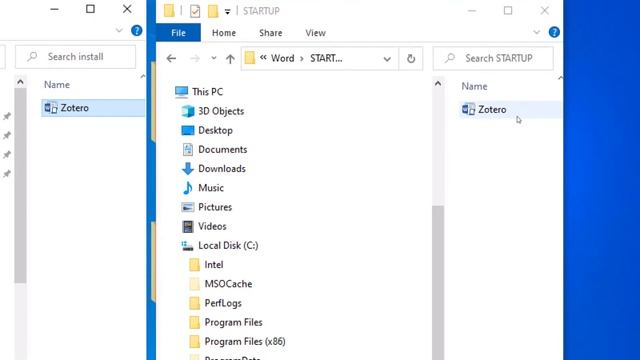
Task: Click the Local Disk drive icon
Action: [187, 245]
